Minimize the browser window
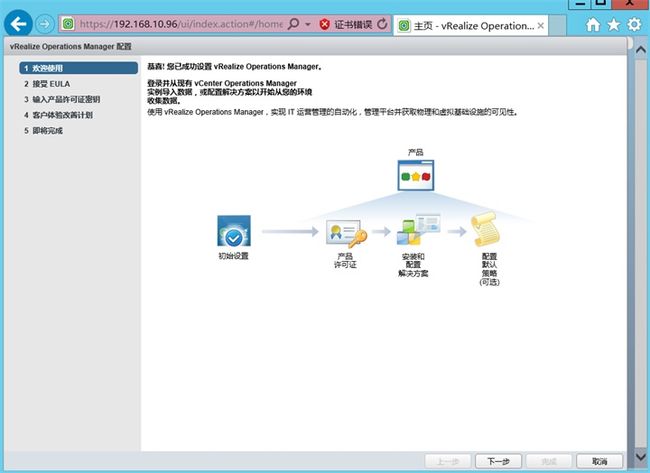The height and width of the screenshot is (473, 650). coord(581,4)
